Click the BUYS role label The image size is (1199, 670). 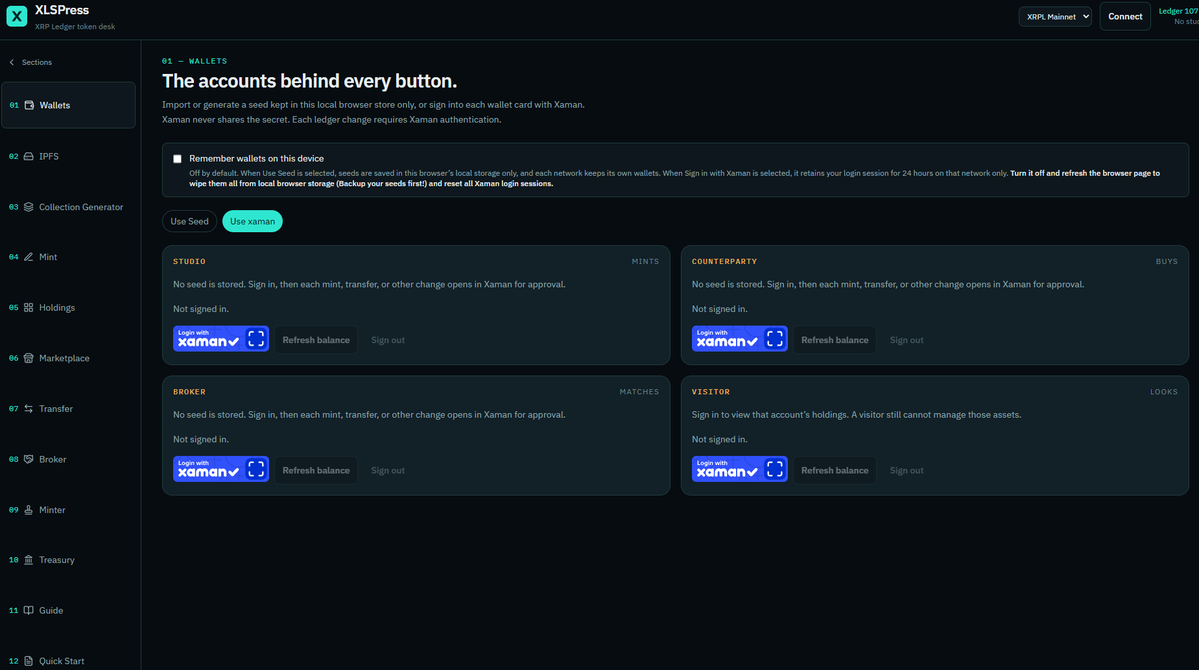coord(1166,262)
